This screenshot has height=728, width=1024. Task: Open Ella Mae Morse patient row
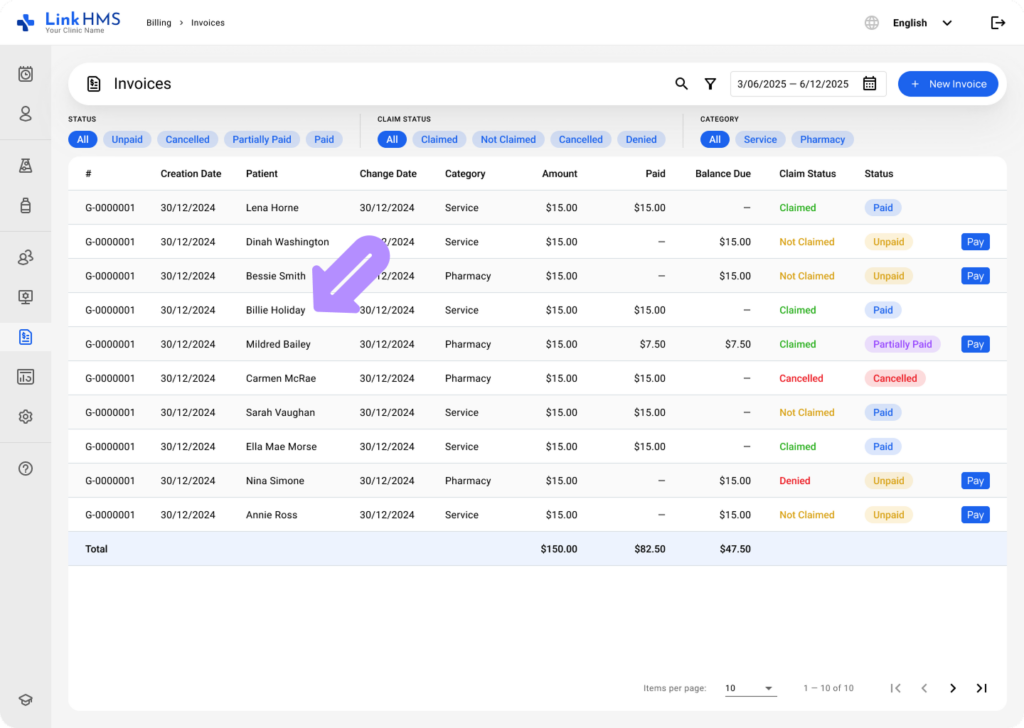[x=537, y=447]
